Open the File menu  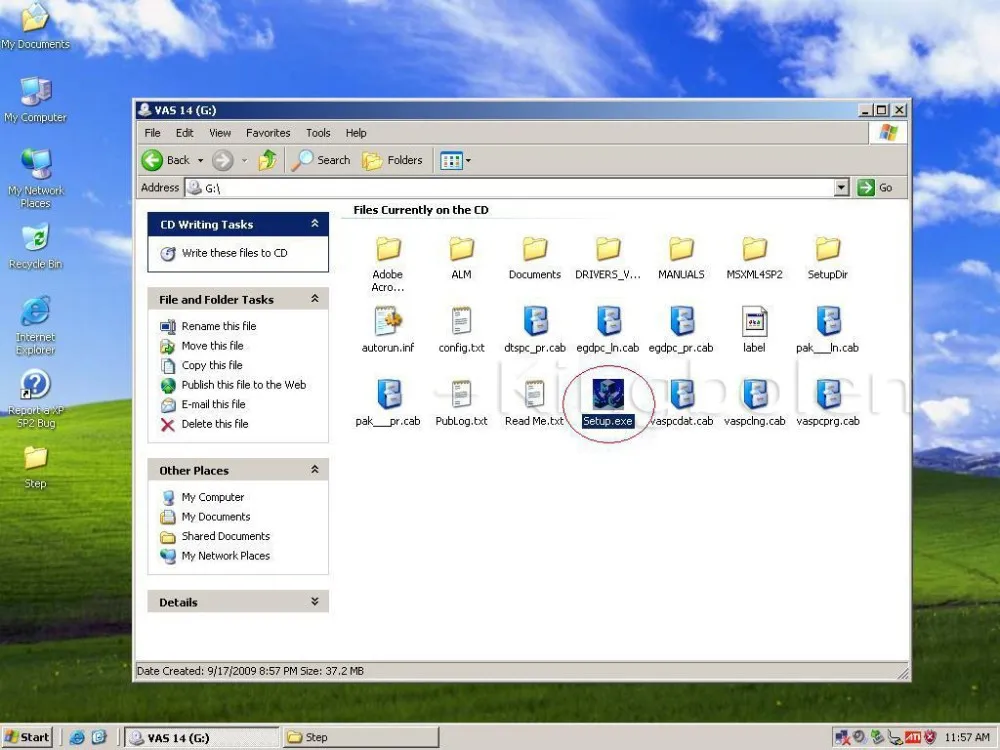pos(152,133)
